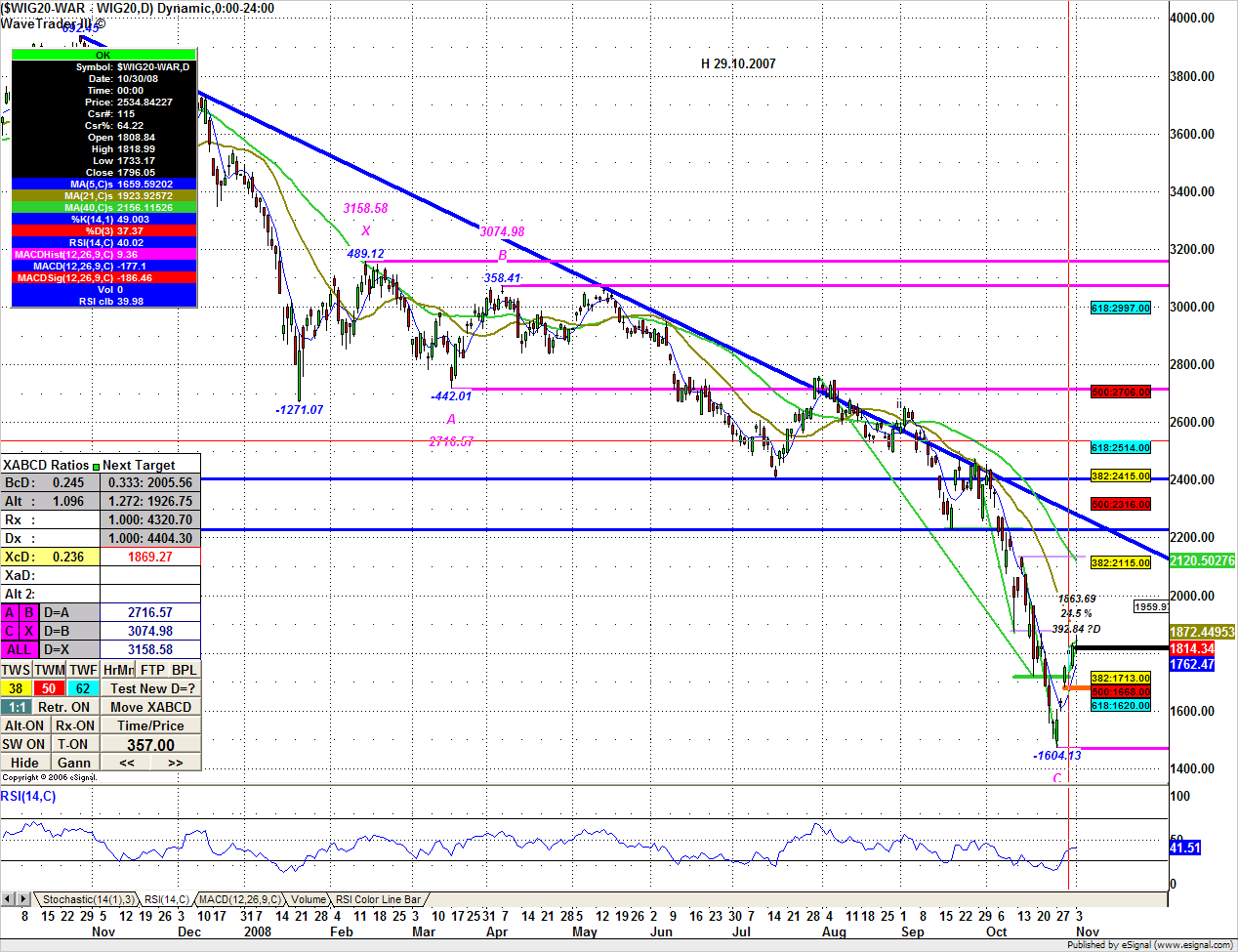Click the MA(40,C)s row in data window

tap(104, 207)
